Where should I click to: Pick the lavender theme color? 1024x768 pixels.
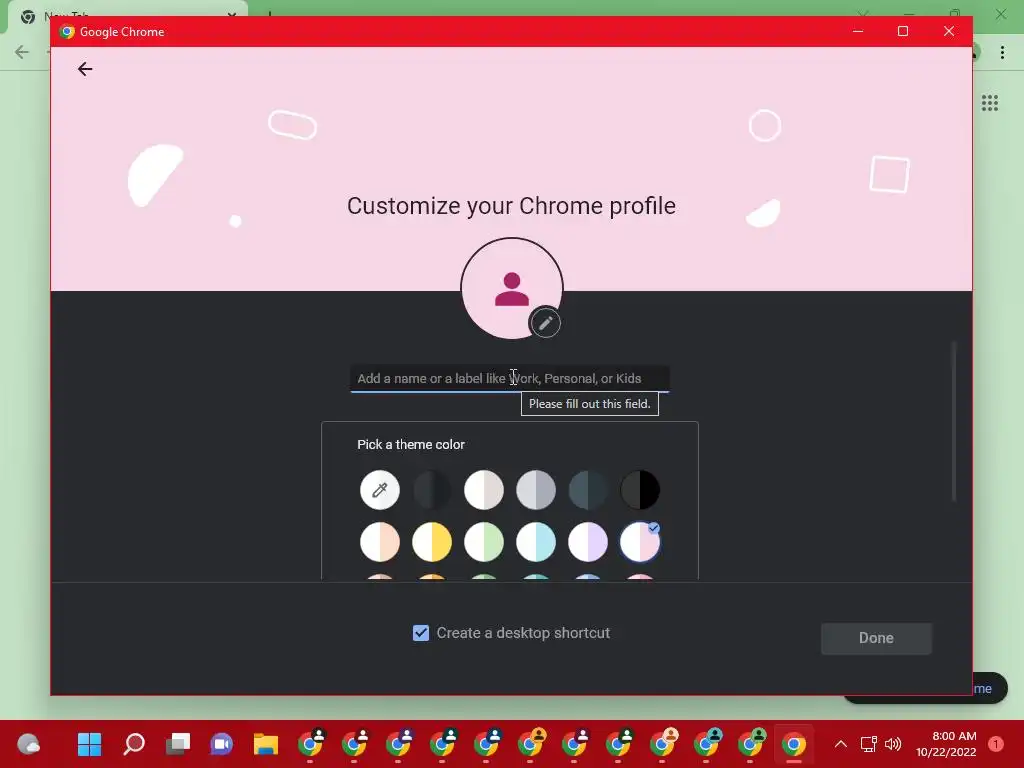click(588, 541)
